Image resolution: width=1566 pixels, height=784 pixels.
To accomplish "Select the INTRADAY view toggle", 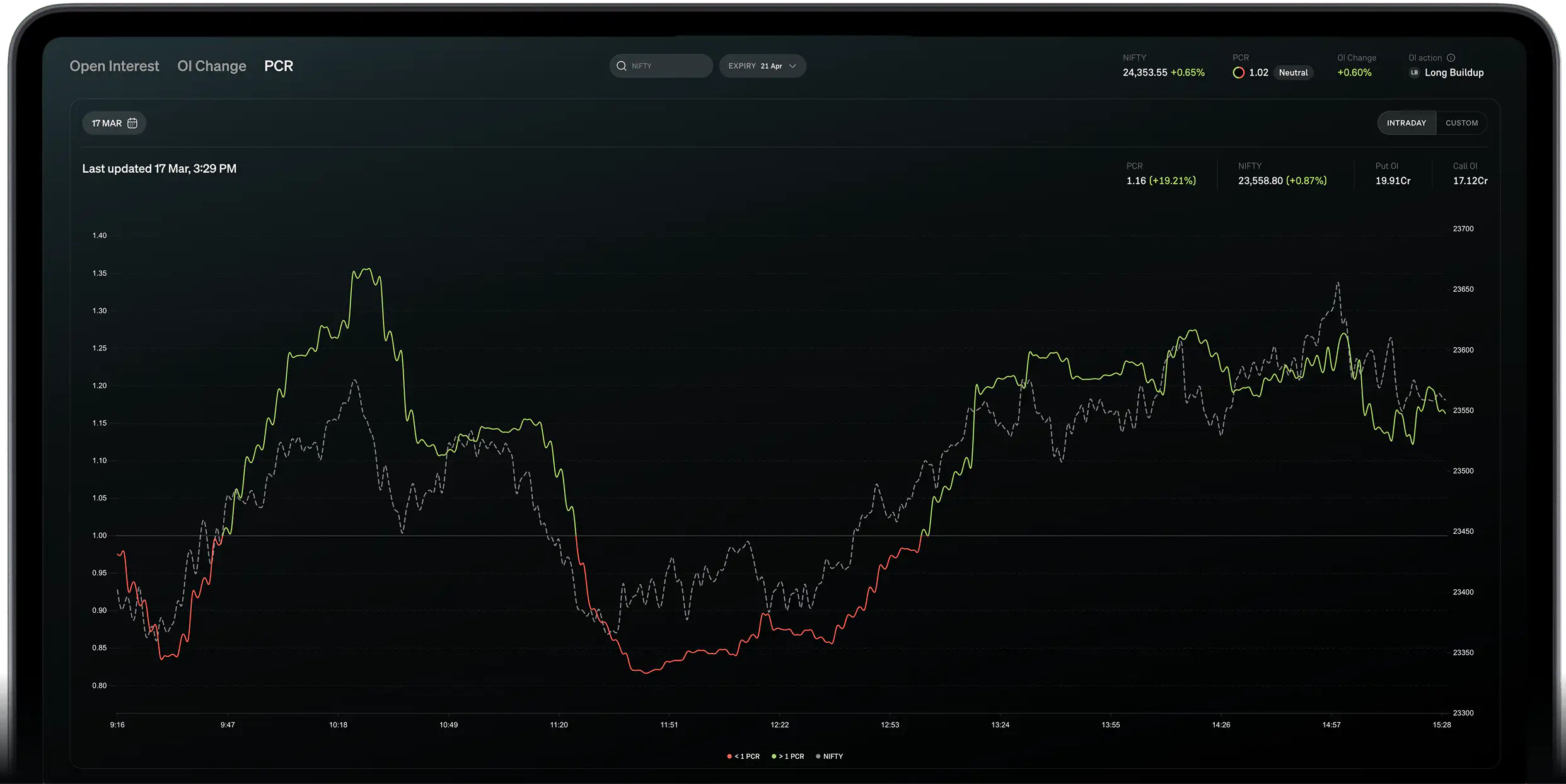I will coord(1406,123).
